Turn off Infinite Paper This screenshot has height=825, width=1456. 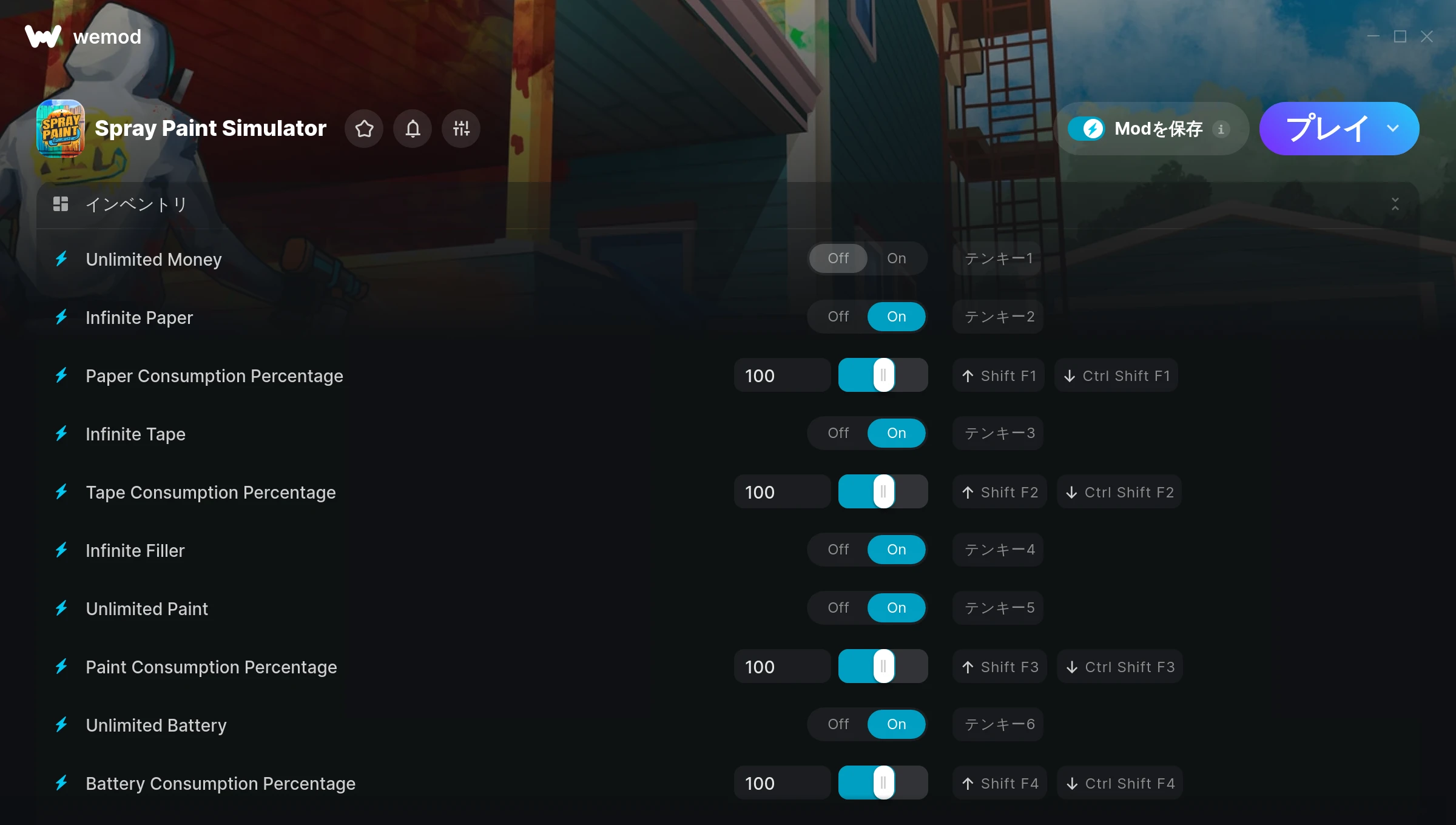838,317
